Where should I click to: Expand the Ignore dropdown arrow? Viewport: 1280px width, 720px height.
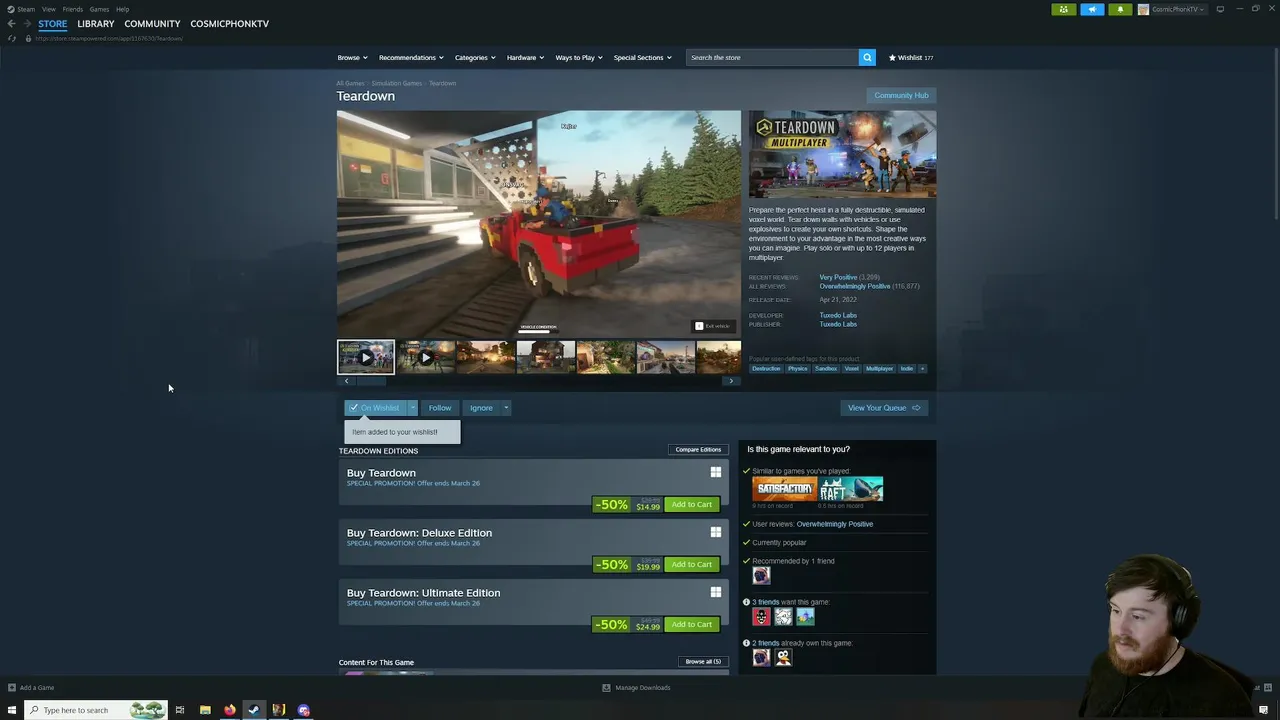(506, 407)
